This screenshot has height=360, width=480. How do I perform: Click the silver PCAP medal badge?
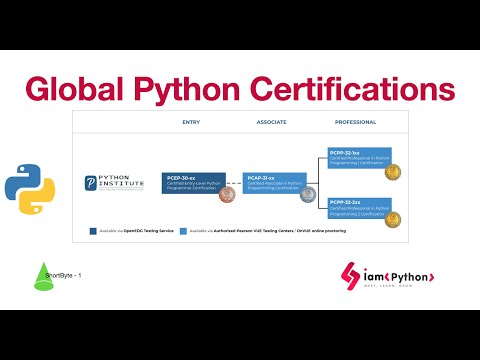pos(308,194)
